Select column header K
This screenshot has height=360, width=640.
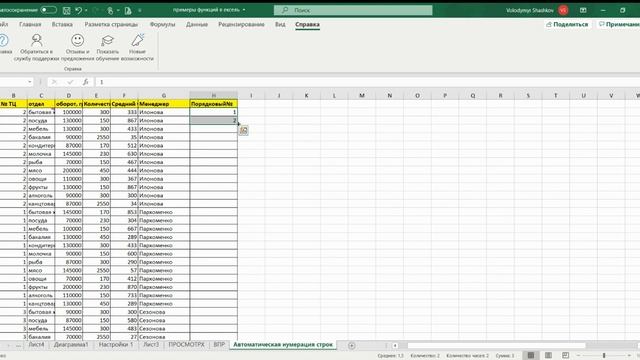(307, 96)
